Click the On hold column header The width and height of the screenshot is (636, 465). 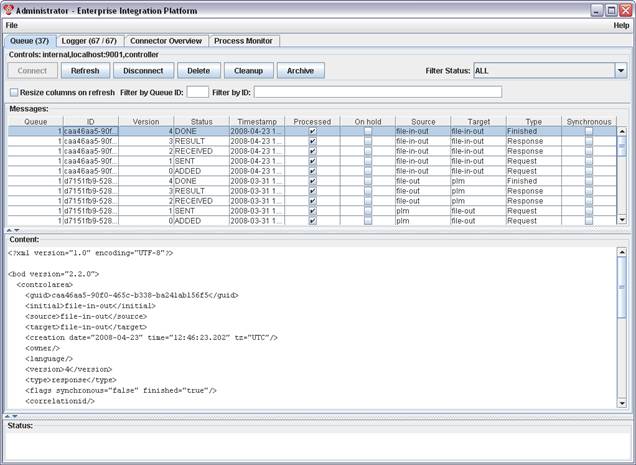(x=368, y=121)
